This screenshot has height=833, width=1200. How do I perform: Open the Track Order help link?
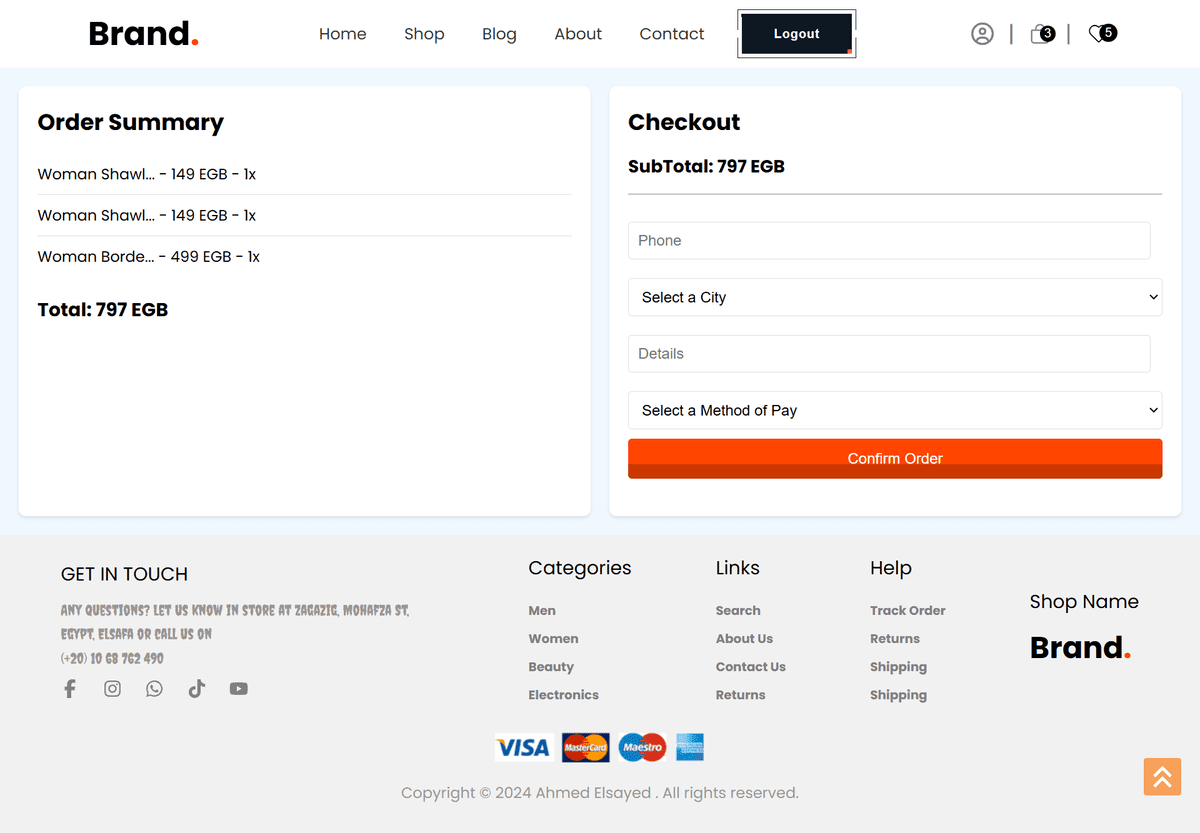coord(907,610)
